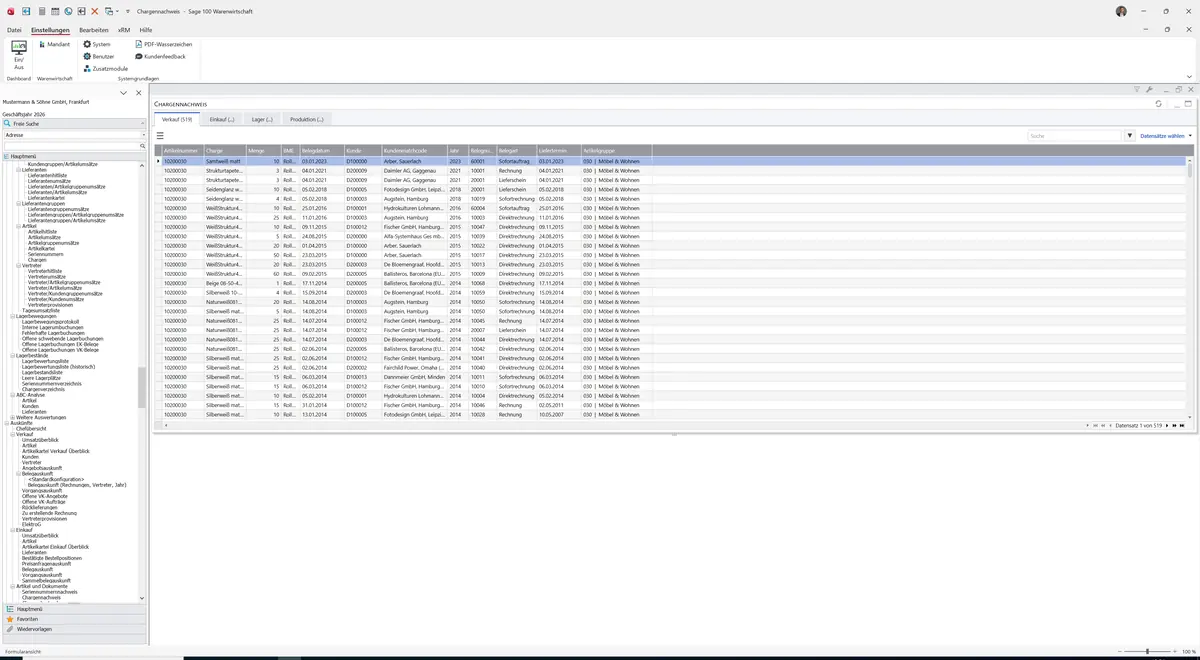The height and width of the screenshot is (660, 1200).
Task: Expand the Weitere Auswertungen tree node
Action: click(12, 417)
